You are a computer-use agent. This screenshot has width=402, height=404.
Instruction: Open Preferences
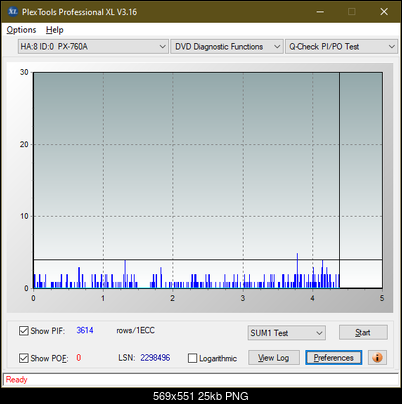334,358
